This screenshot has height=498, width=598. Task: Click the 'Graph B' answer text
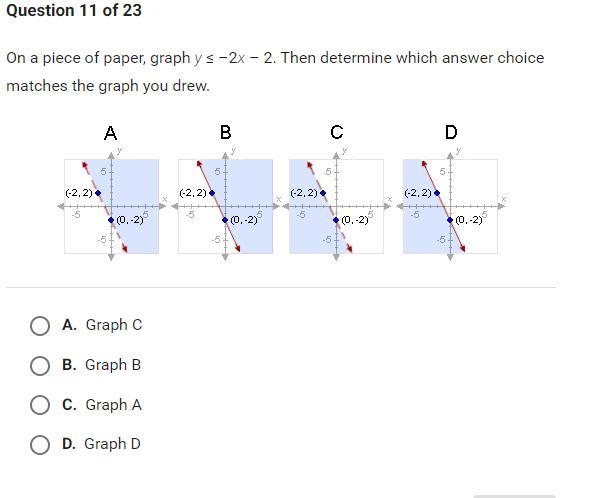coord(113,365)
